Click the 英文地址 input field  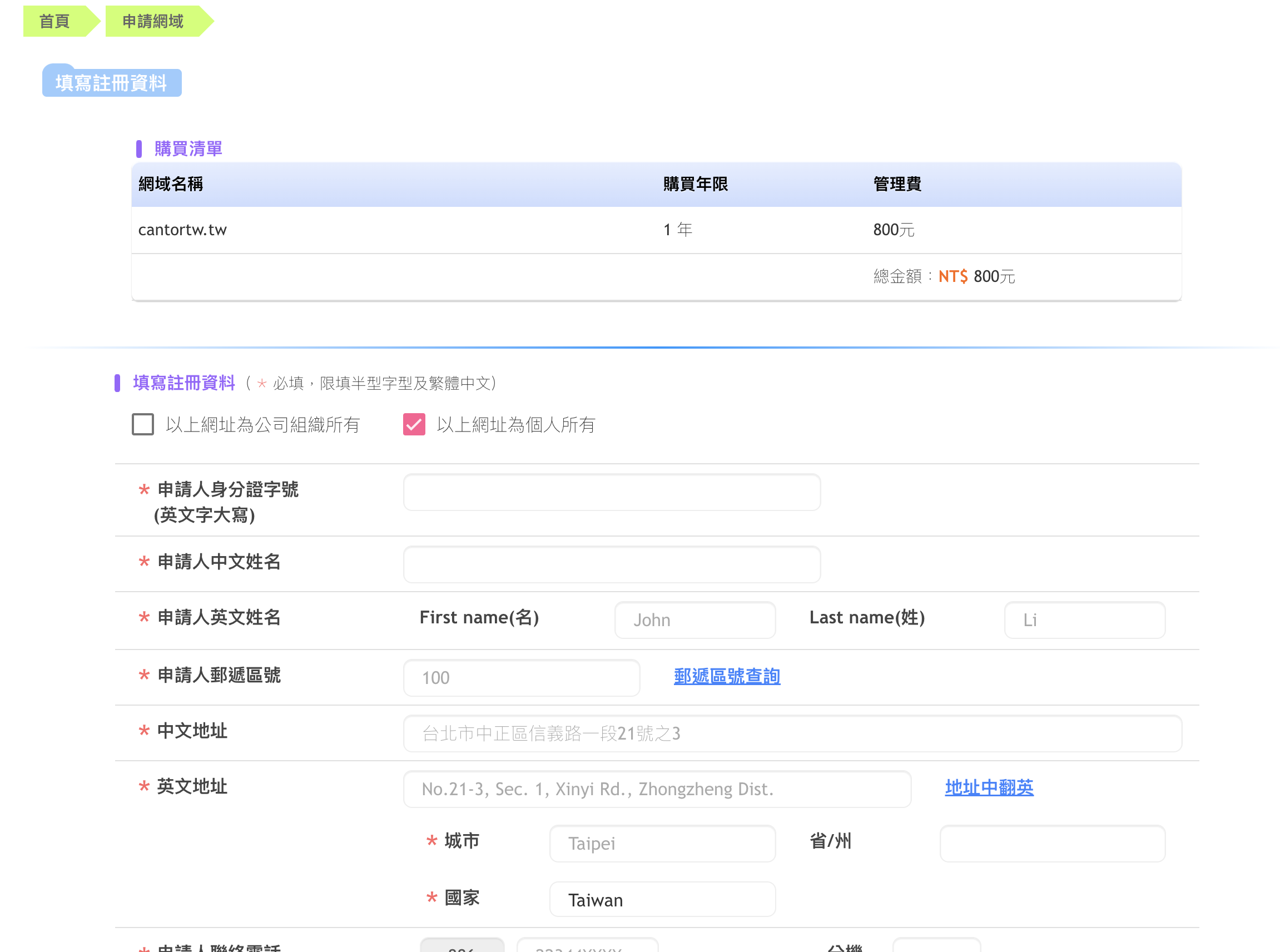click(657, 790)
